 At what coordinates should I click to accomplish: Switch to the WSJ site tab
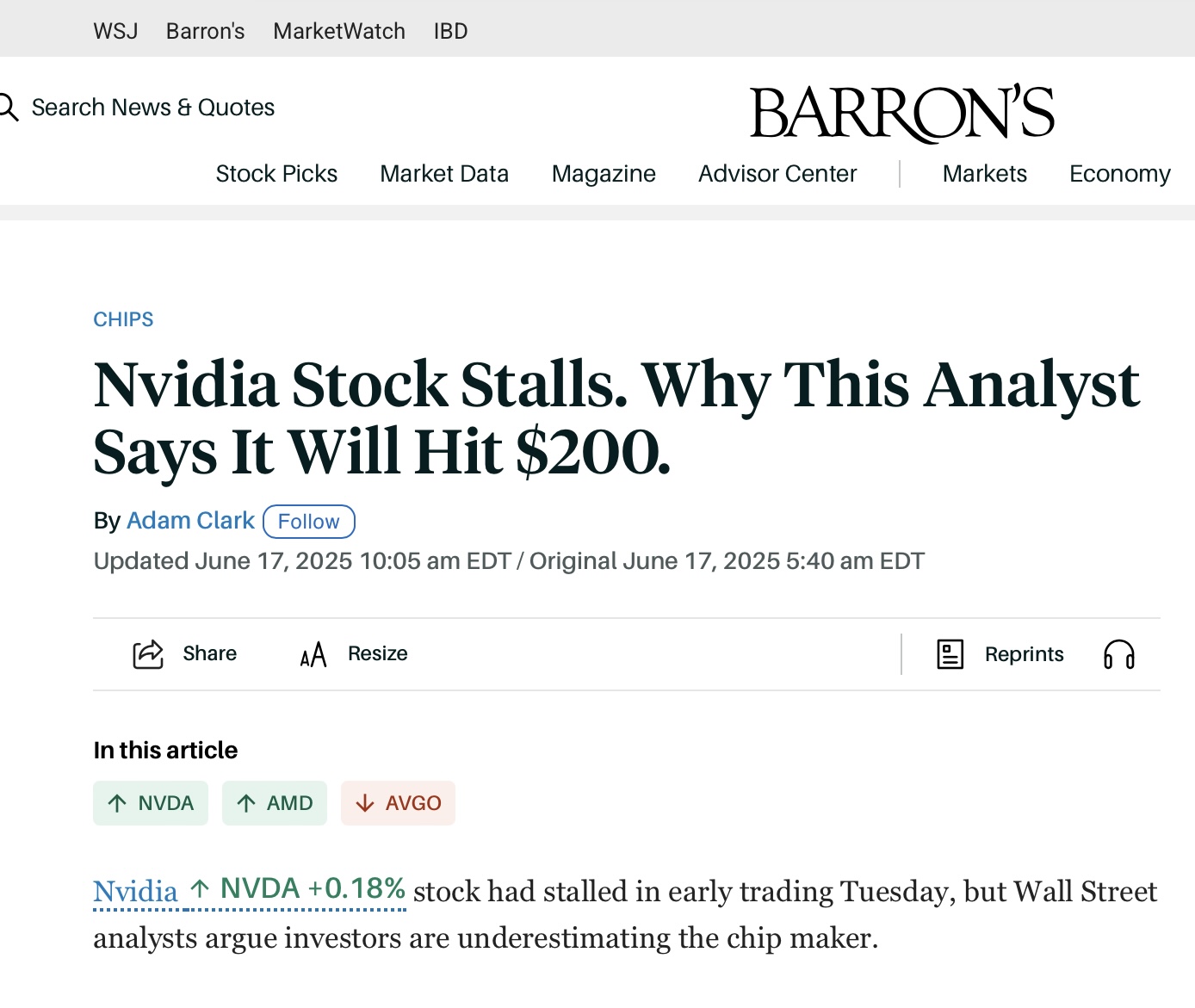[115, 32]
